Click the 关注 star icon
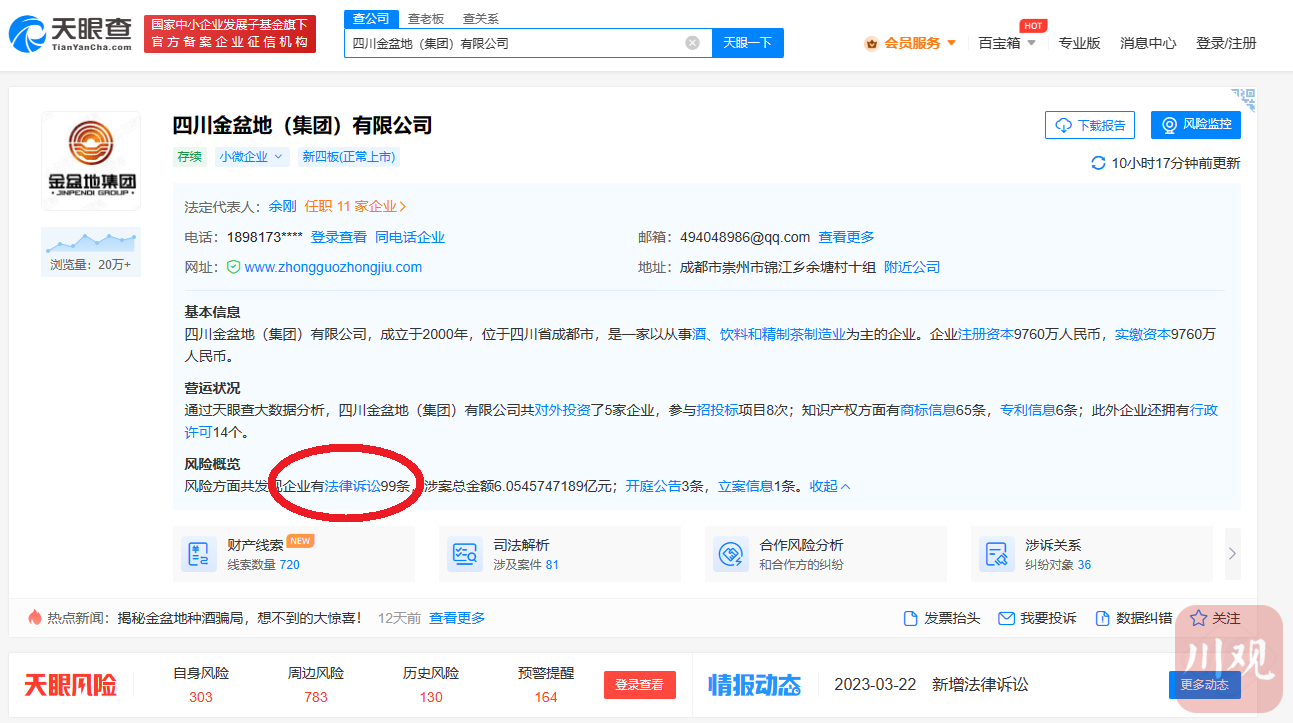The height and width of the screenshot is (723, 1293). click(1198, 618)
